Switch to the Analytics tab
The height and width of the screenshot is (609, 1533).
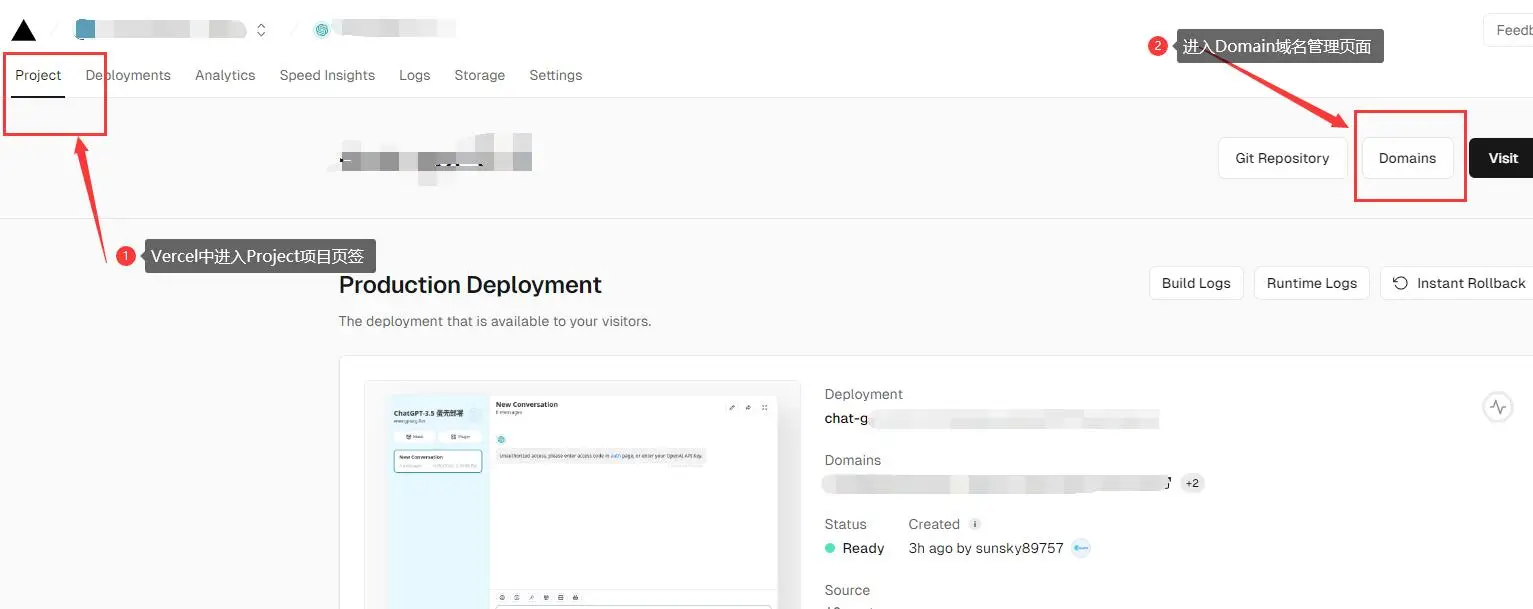pos(225,75)
